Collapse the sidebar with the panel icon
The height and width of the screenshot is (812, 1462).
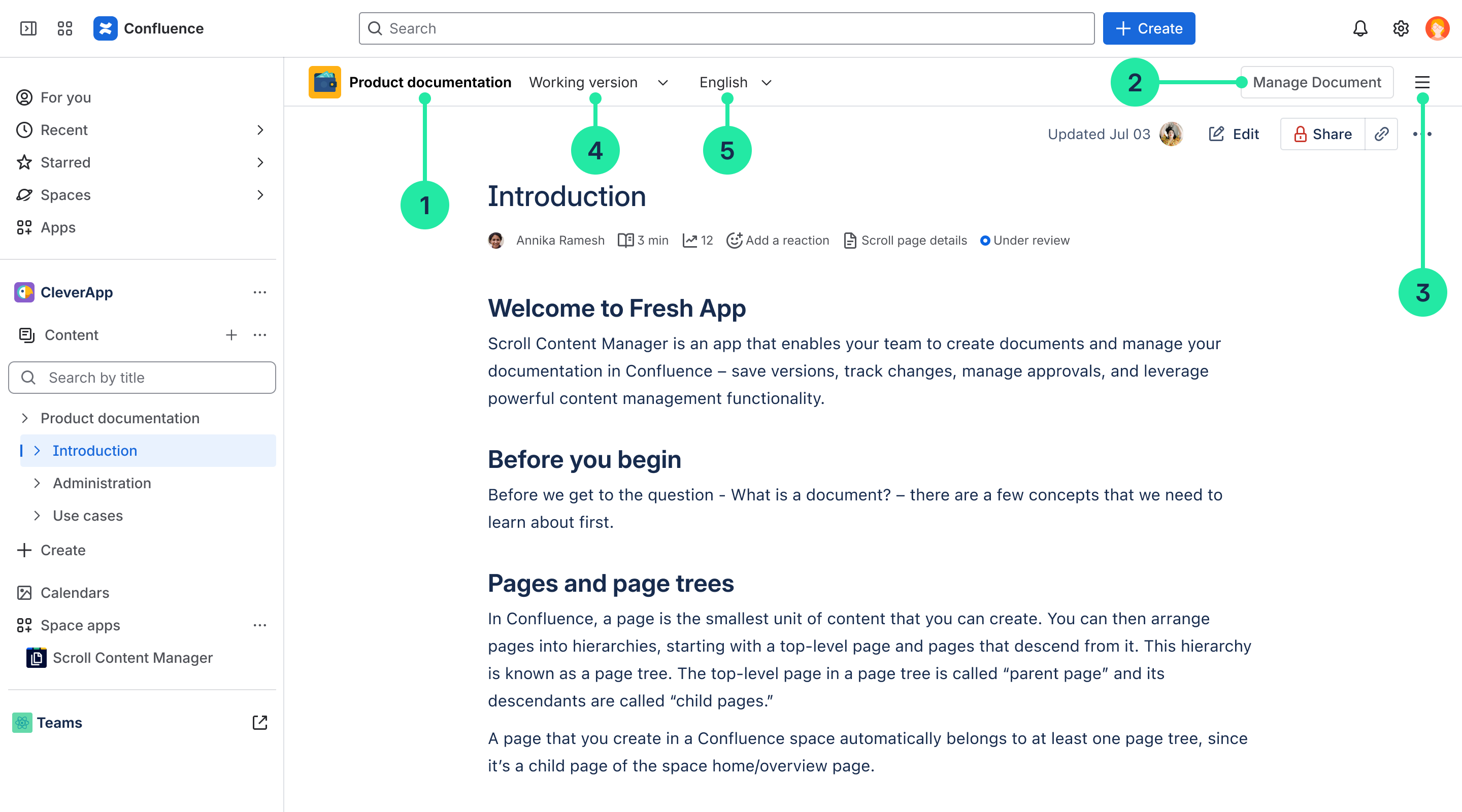[x=28, y=28]
